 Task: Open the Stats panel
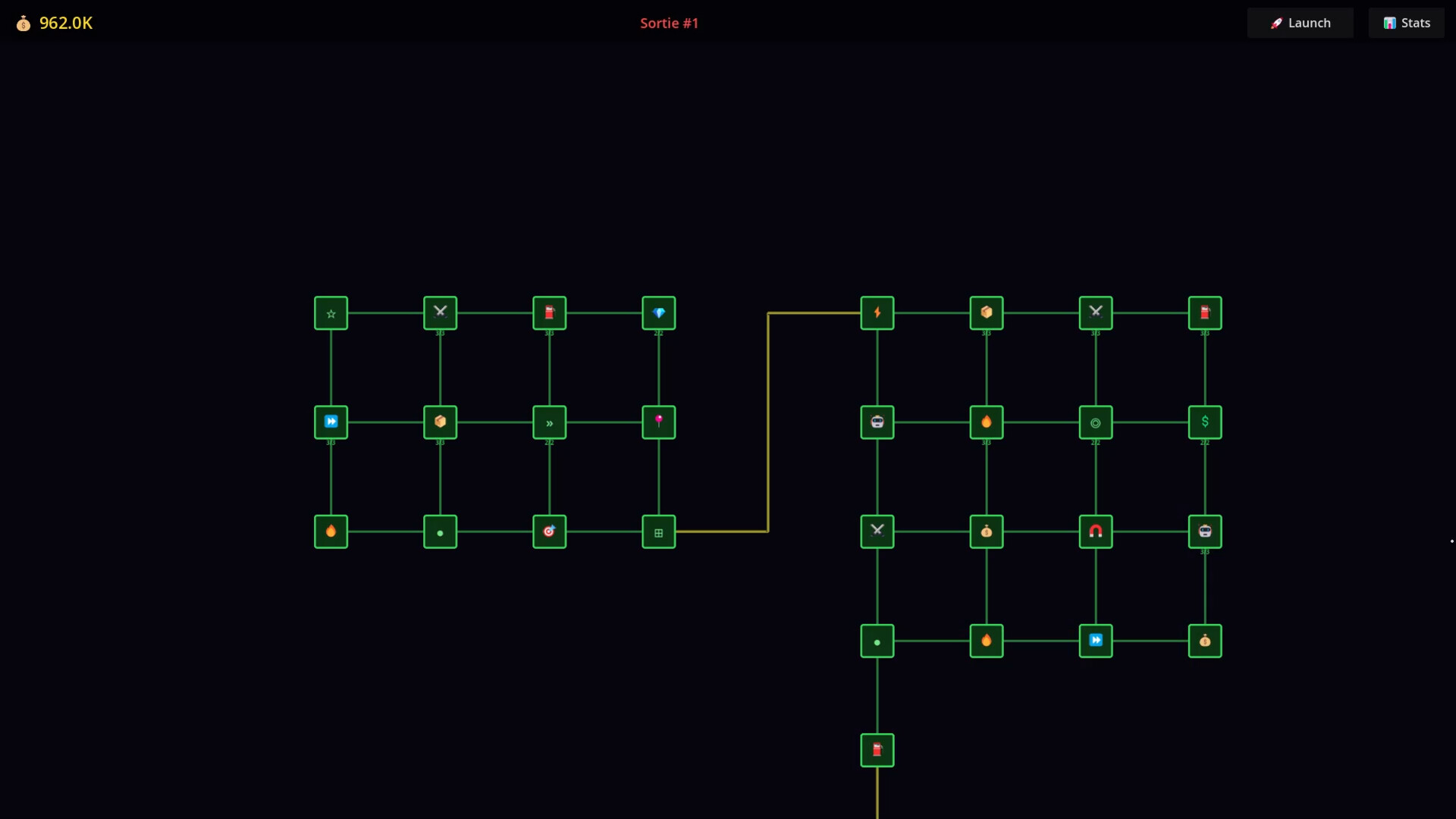click(x=1407, y=23)
